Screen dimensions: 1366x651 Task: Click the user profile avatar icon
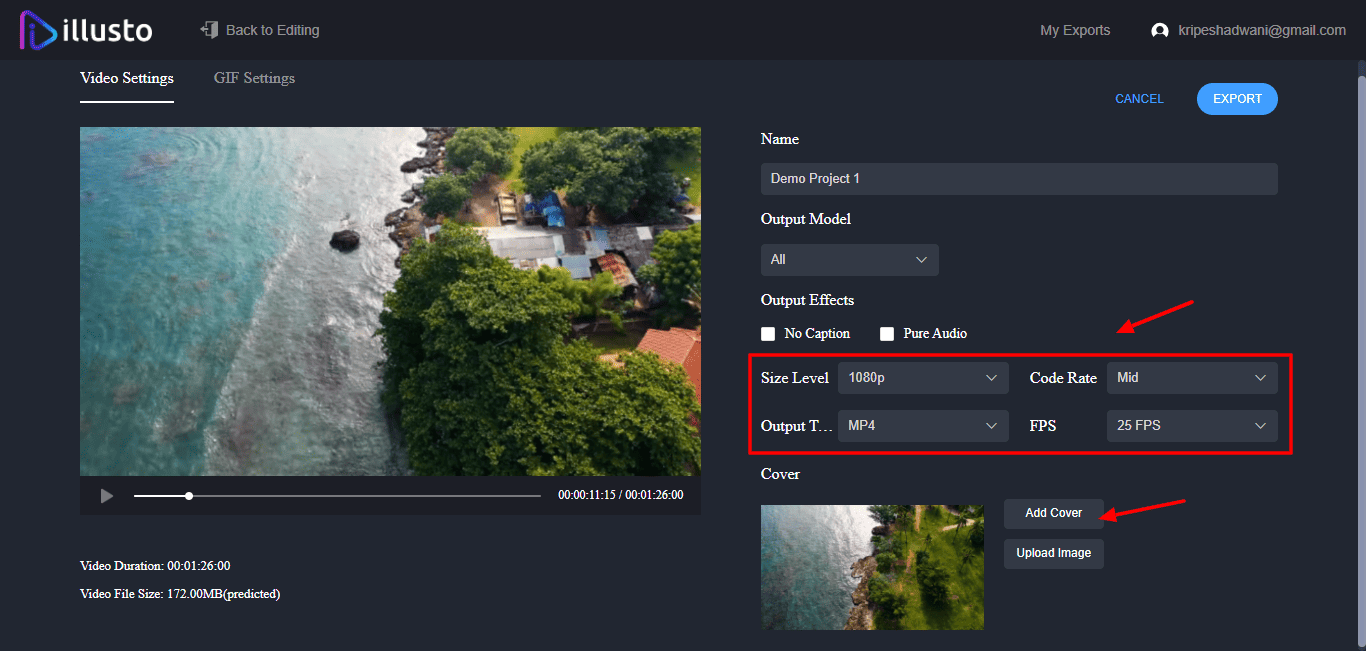[x=1160, y=31]
